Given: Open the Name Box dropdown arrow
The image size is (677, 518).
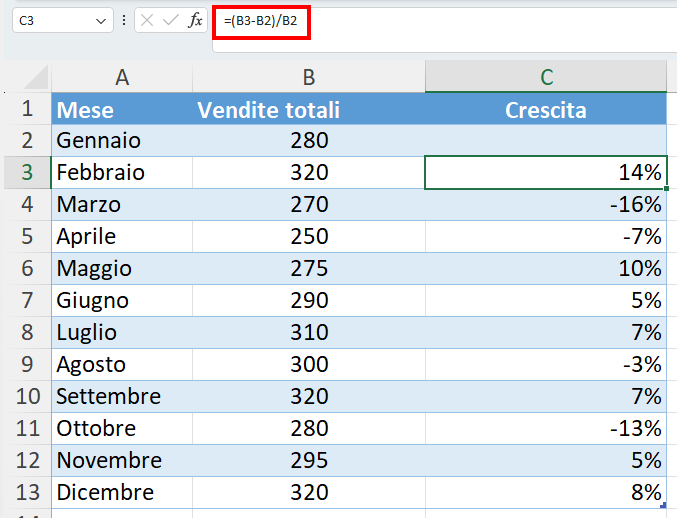Looking at the screenshot, I should (101, 21).
